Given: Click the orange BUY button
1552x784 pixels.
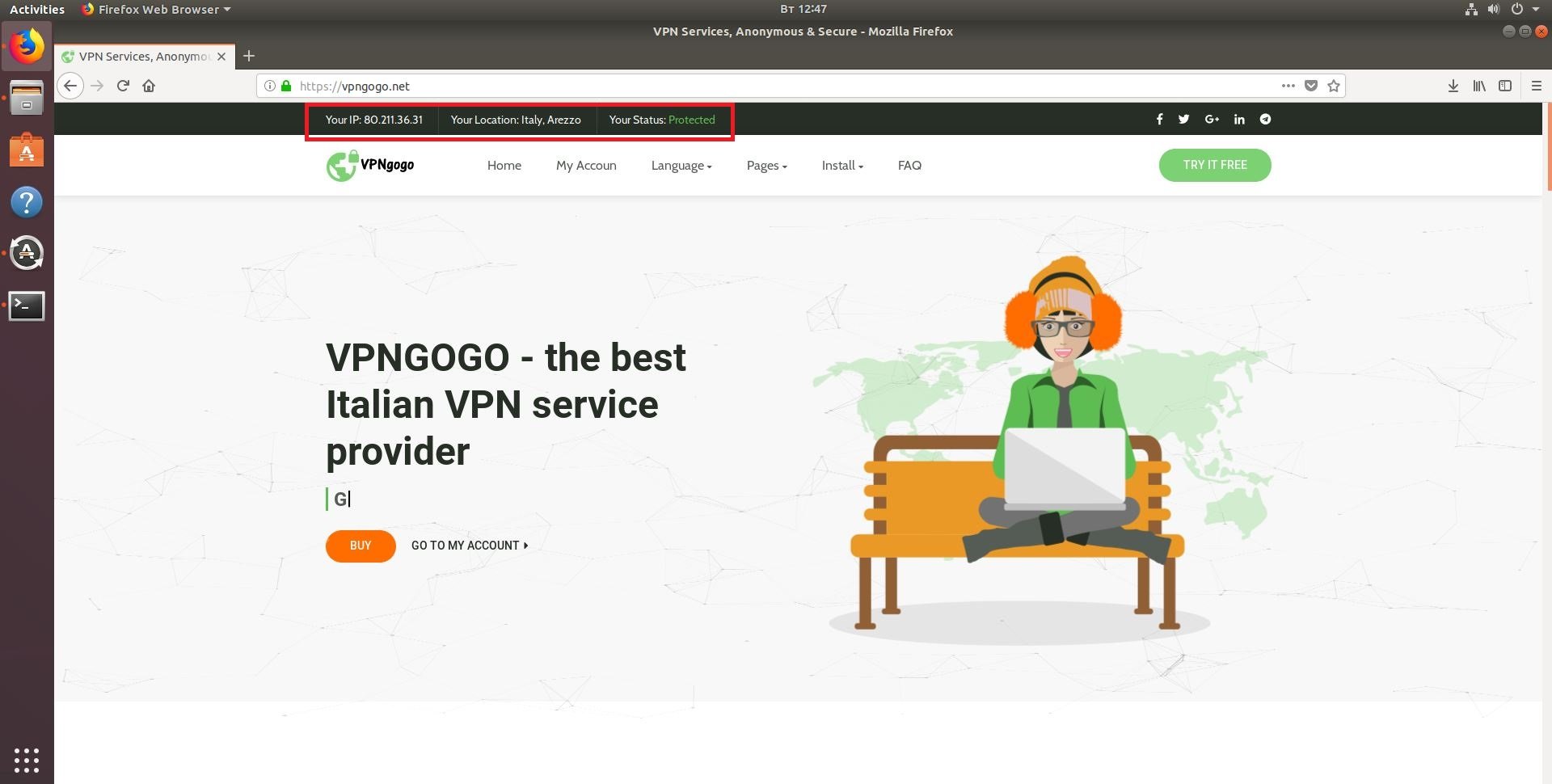Looking at the screenshot, I should coord(361,546).
